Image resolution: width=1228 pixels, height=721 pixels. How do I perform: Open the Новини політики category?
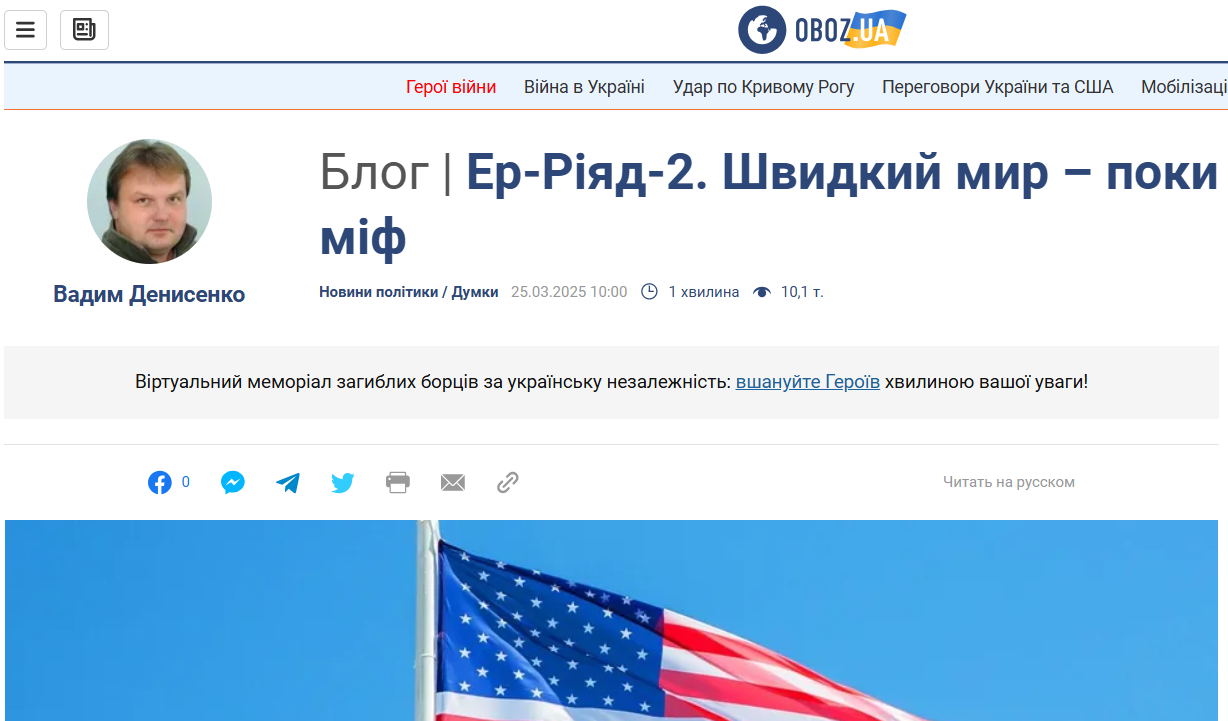point(378,292)
